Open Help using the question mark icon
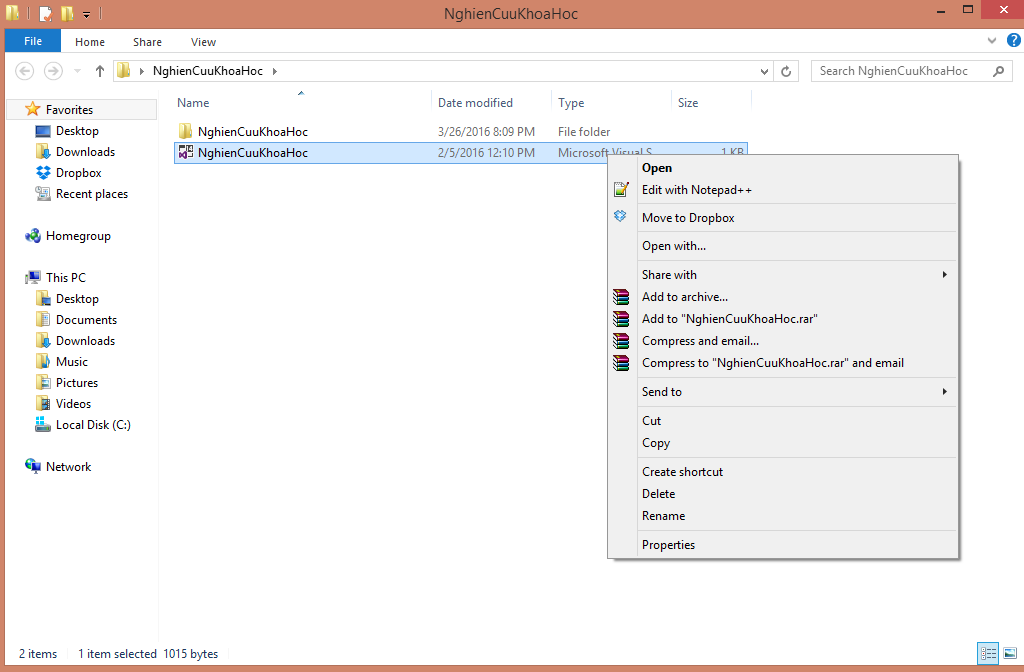 click(1013, 40)
